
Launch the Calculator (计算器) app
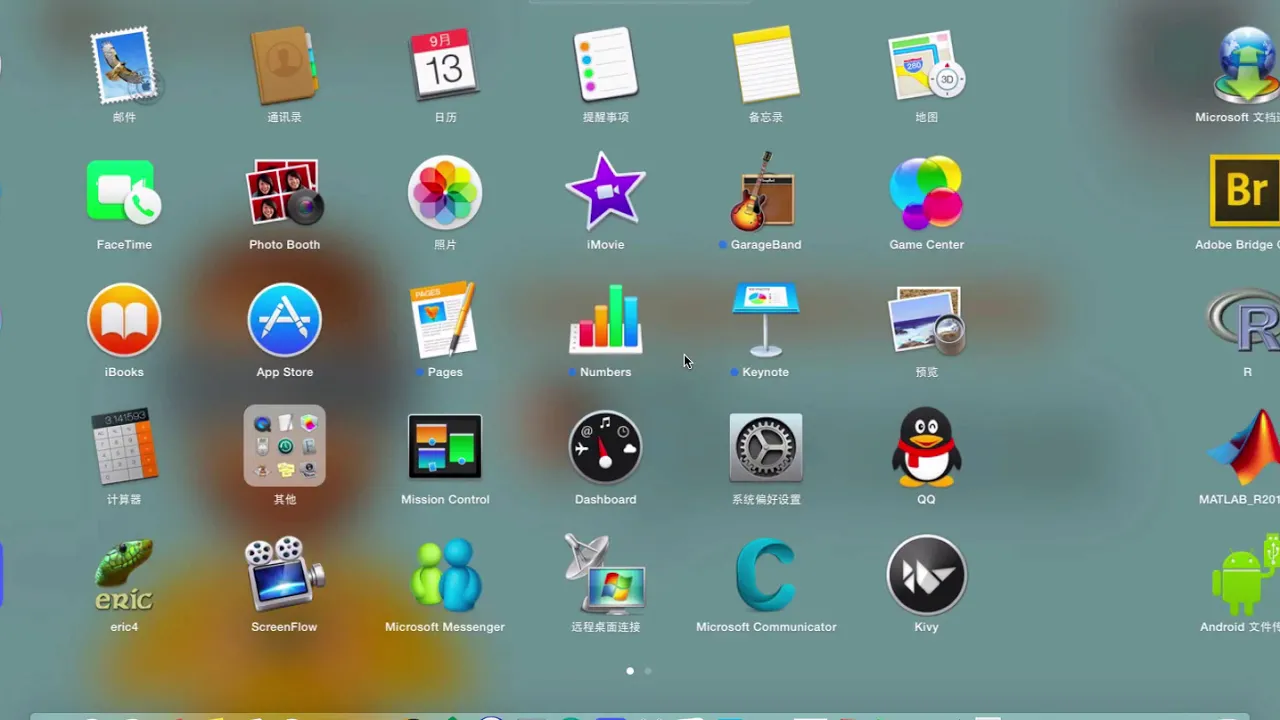coord(125,447)
